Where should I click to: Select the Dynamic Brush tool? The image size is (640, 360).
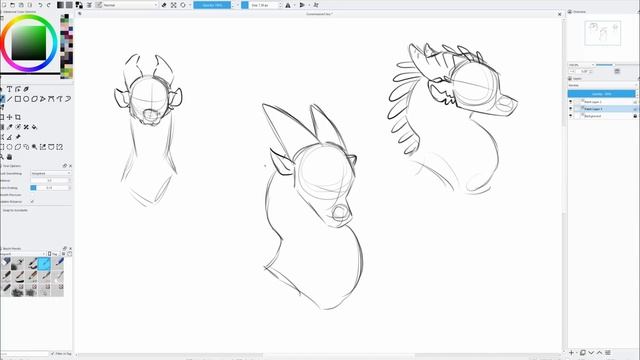pyautogui.click(x=68, y=99)
